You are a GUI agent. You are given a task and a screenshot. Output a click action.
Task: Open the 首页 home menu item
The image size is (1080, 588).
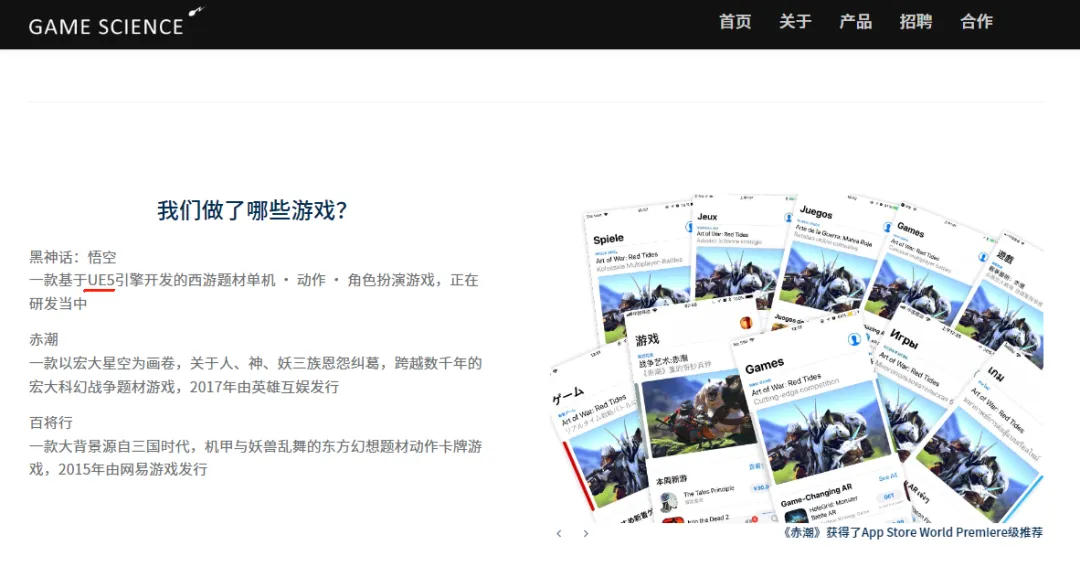coord(735,22)
